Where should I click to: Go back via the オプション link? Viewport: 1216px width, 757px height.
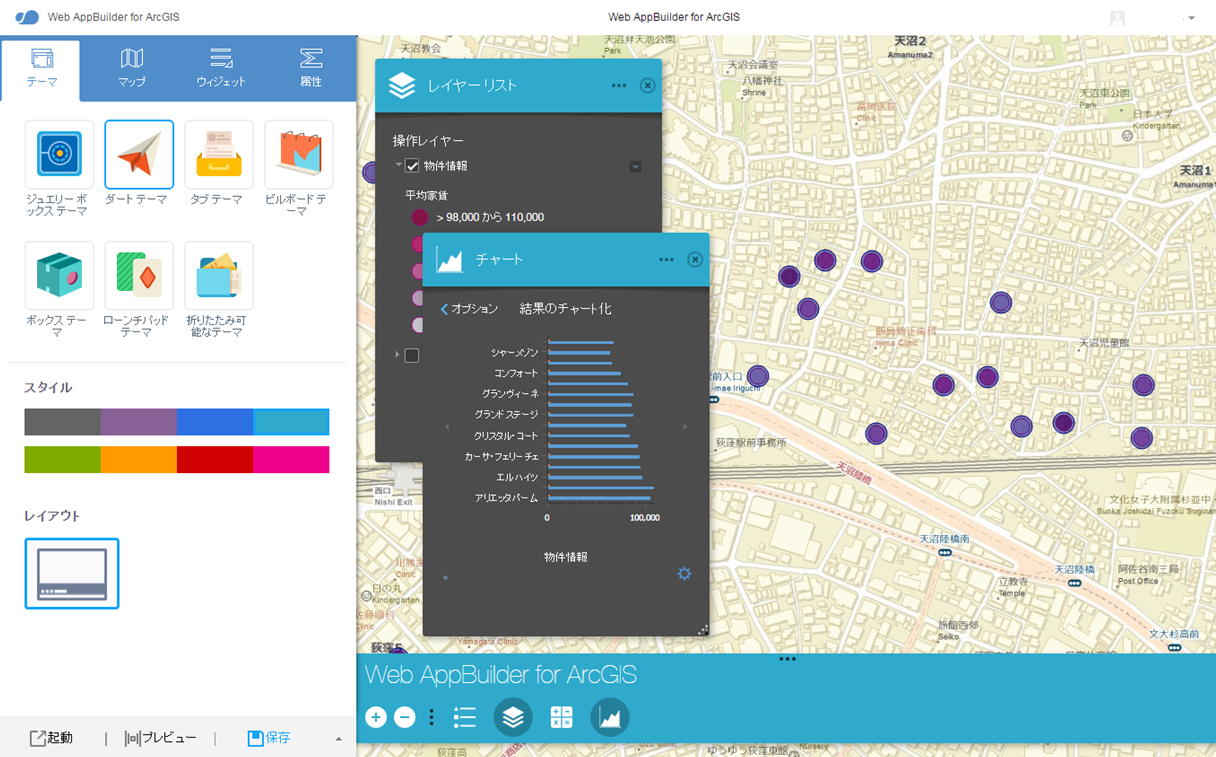[469, 309]
